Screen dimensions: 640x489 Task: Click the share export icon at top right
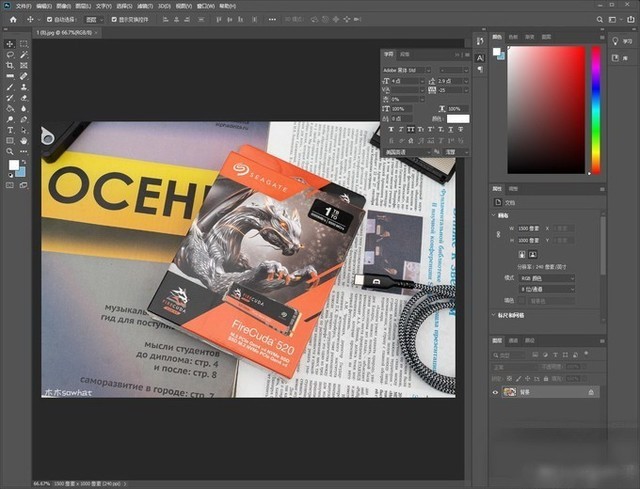631,19
